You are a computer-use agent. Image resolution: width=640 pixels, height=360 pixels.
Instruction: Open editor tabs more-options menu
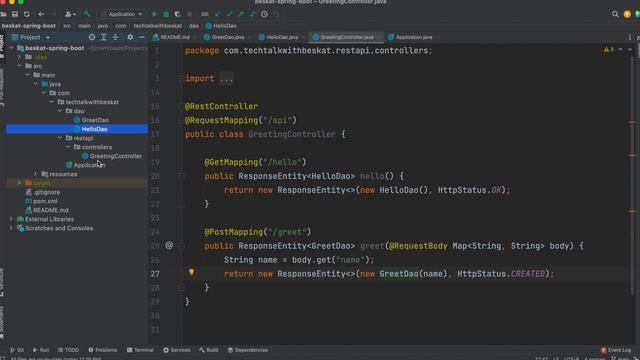pos(630,37)
